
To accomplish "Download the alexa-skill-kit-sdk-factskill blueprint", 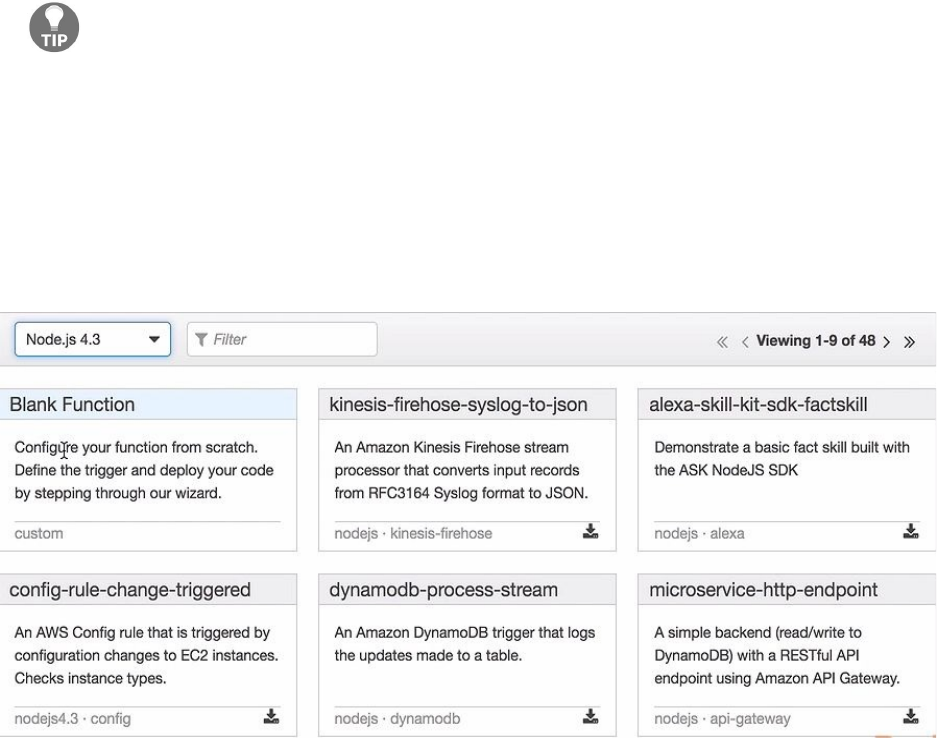I will pyautogui.click(x=911, y=531).
